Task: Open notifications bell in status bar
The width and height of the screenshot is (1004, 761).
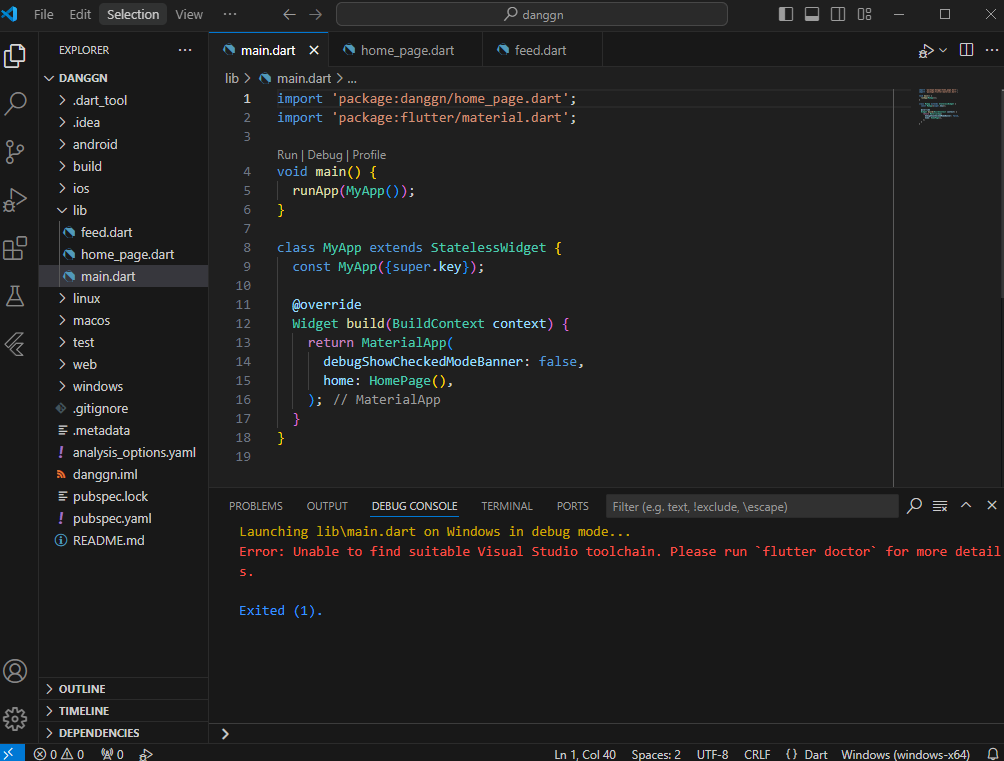Action: (992, 754)
